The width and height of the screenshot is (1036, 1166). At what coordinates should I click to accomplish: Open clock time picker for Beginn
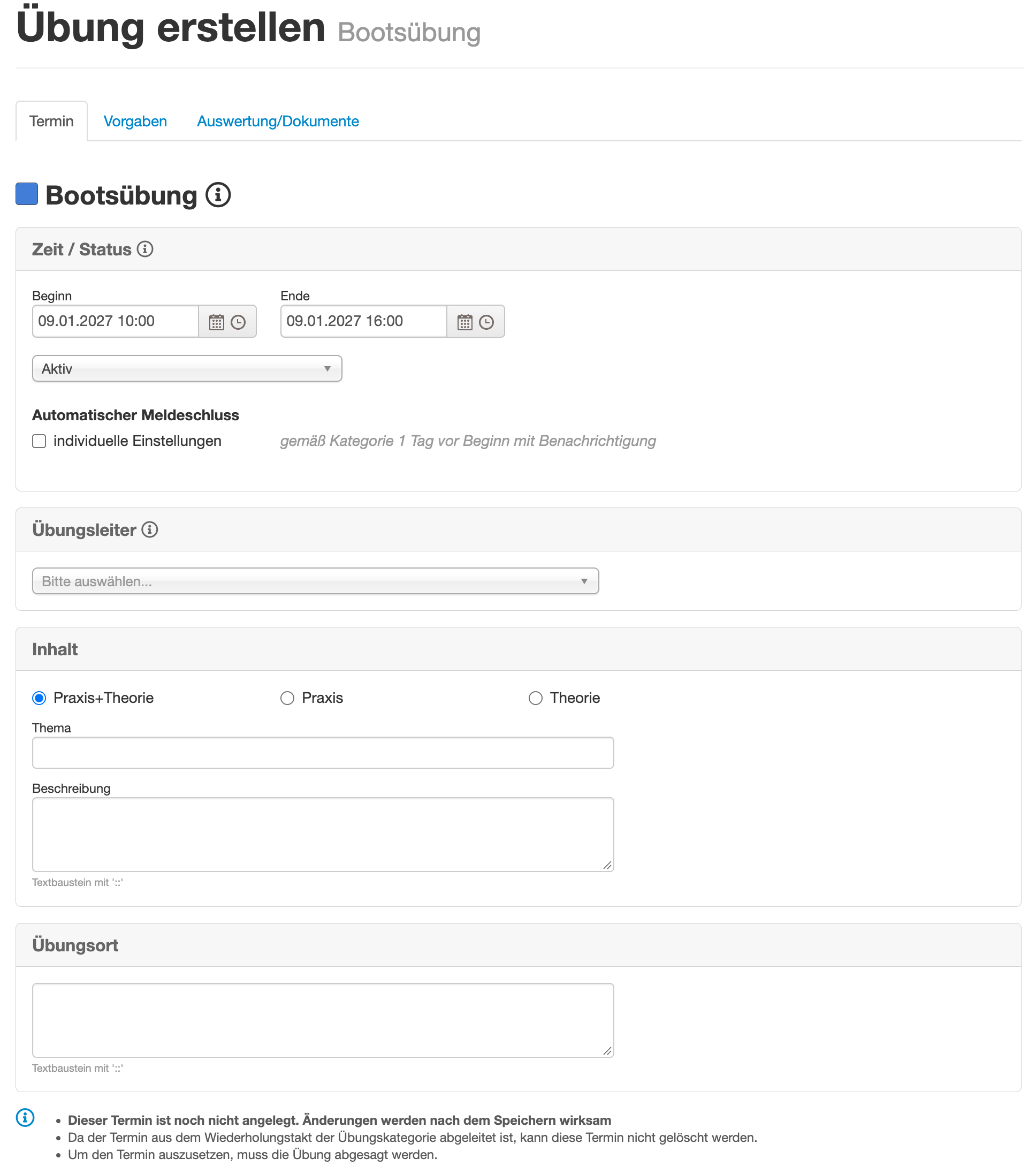tap(238, 322)
